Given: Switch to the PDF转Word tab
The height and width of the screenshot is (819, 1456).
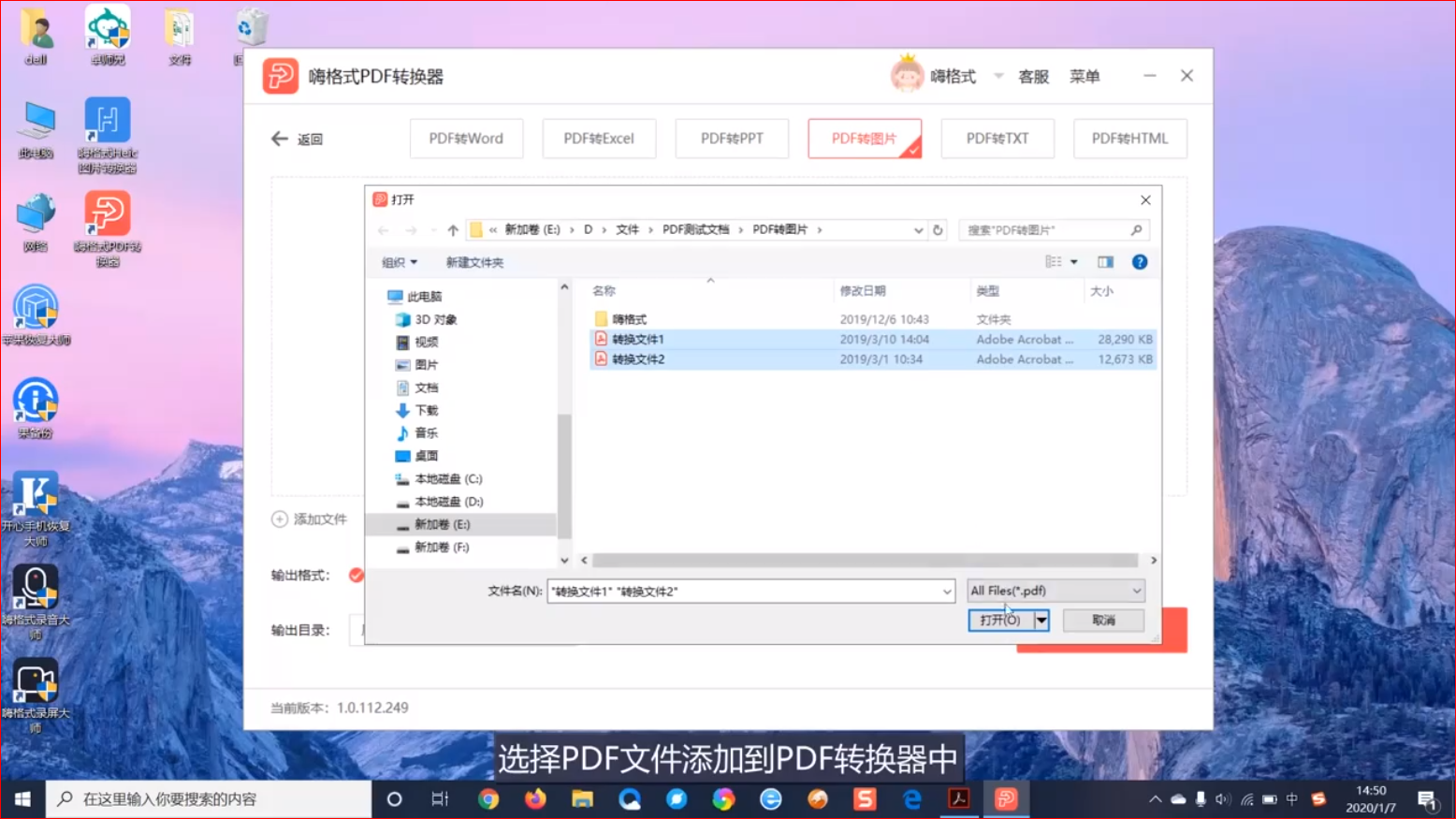Looking at the screenshot, I should (466, 139).
